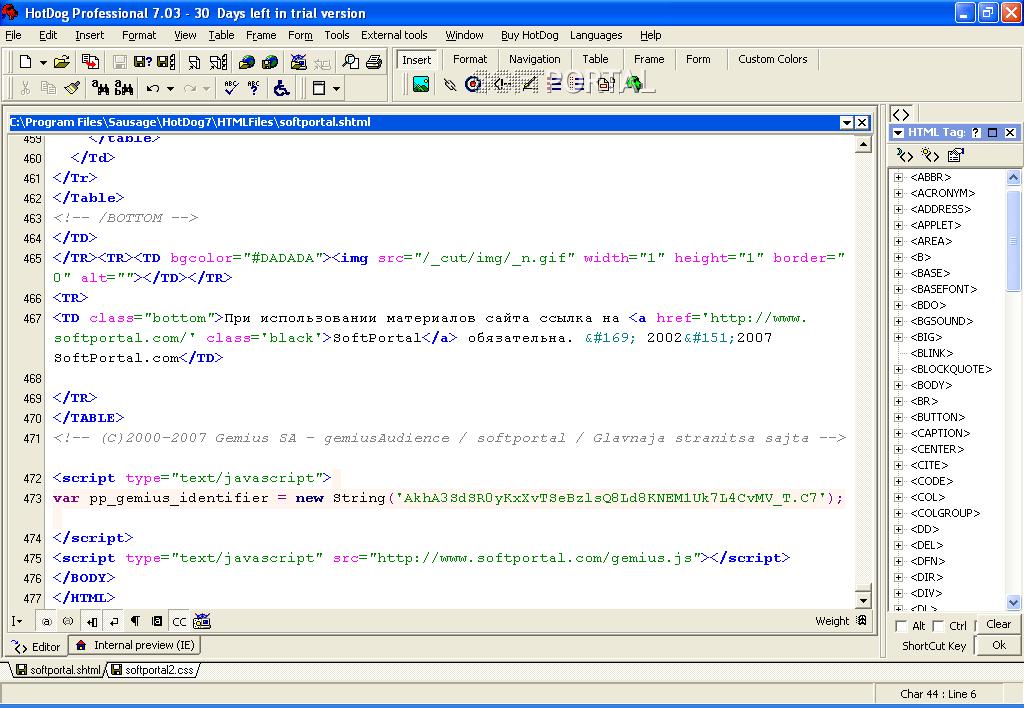The width and height of the screenshot is (1024, 708).
Task: Open the cursor mode dropdown in editor bar
Action: point(17,621)
